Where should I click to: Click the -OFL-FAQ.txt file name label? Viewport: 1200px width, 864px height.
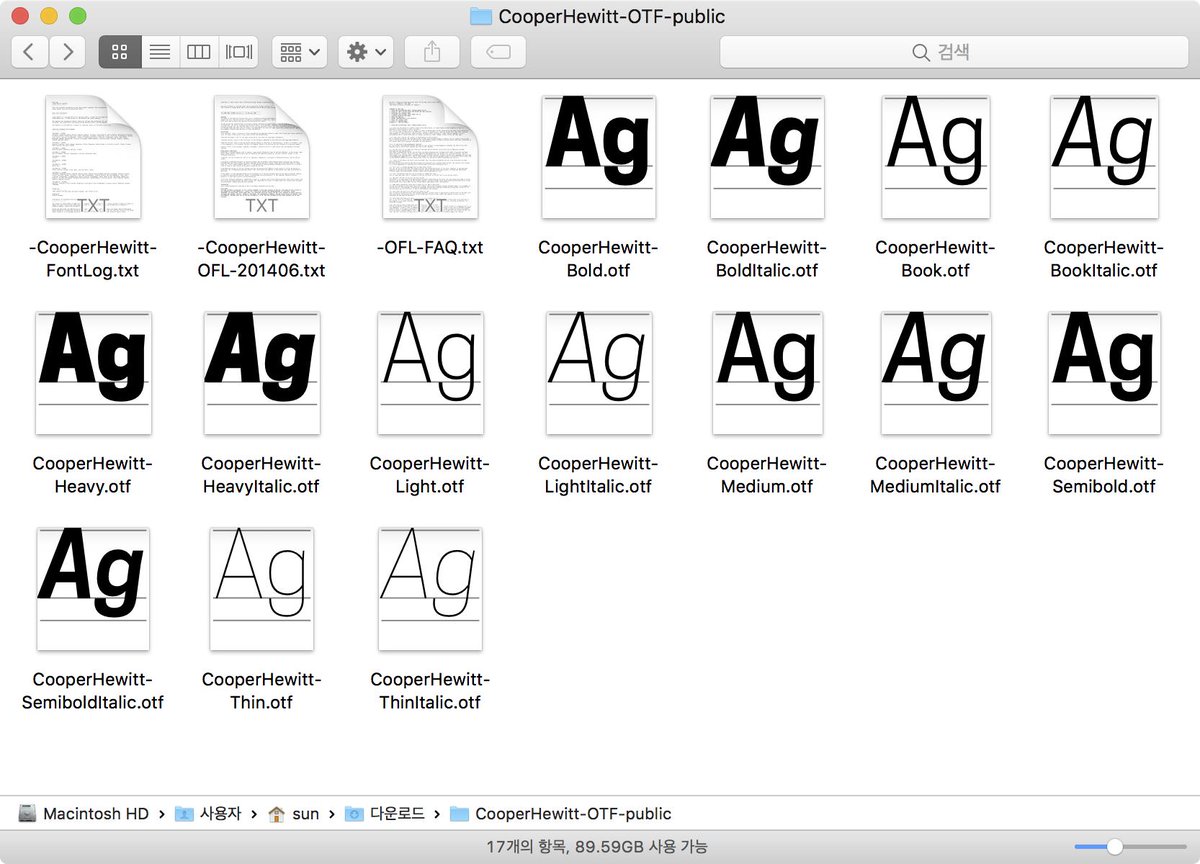430,248
